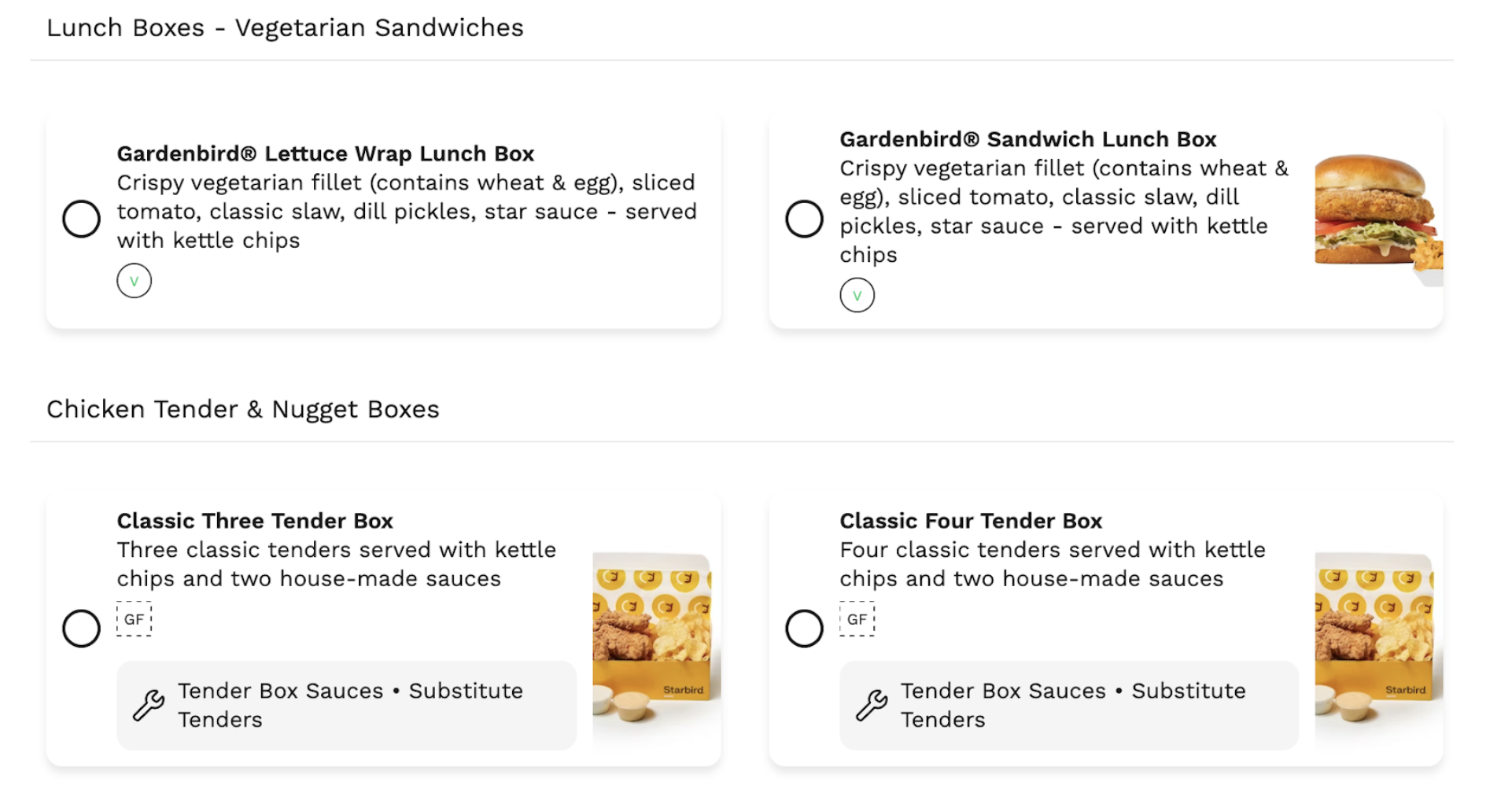The width and height of the screenshot is (1512, 804).
Task: Expand Tender Box Sauces options for Three Tender Box
Action: [x=350, y=705]
